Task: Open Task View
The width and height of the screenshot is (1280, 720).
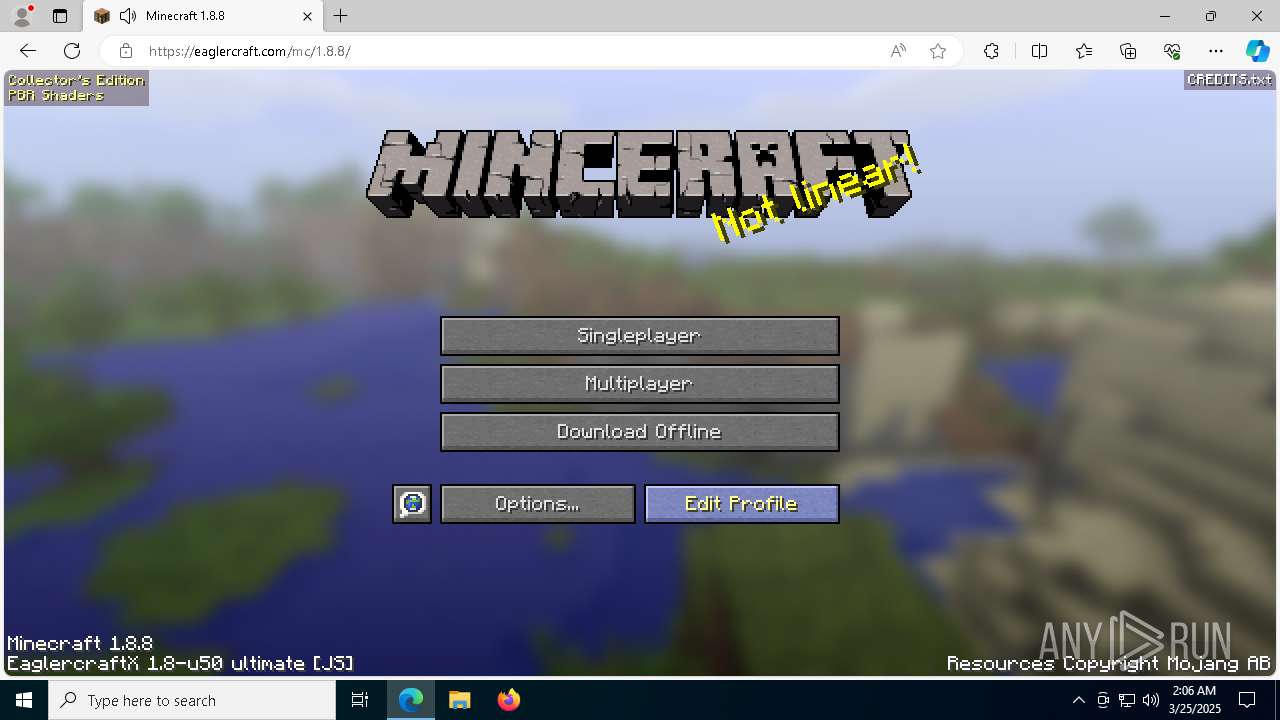Action: click(x=360, y=700)
